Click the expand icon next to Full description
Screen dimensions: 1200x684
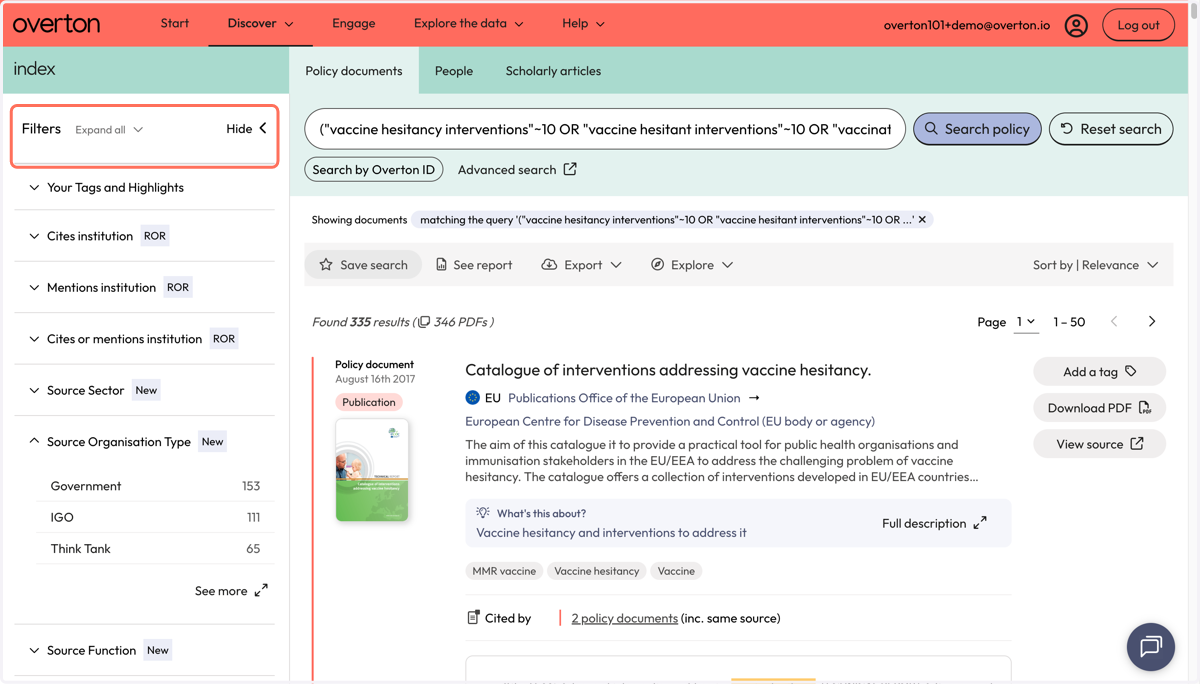coord(980,523)
